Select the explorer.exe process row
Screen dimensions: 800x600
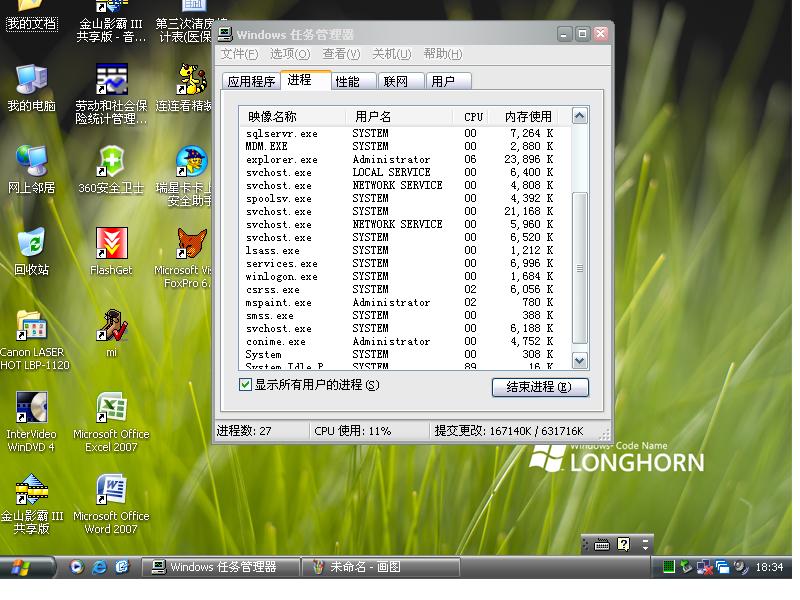point(282,160)
